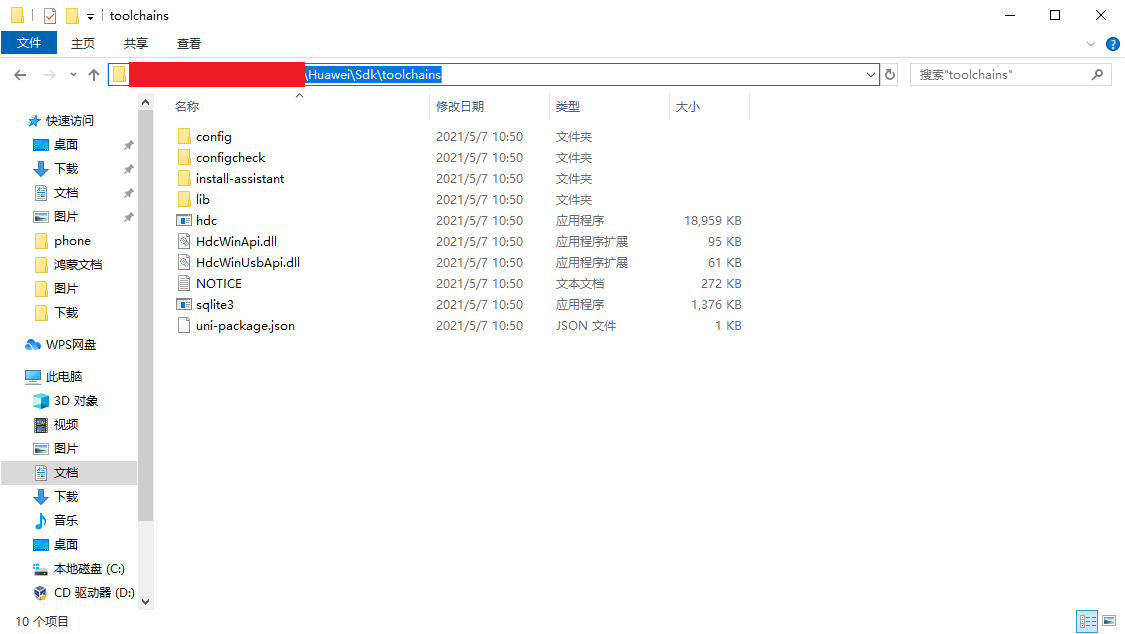Click the Help question mark icon

[1112, 44]
